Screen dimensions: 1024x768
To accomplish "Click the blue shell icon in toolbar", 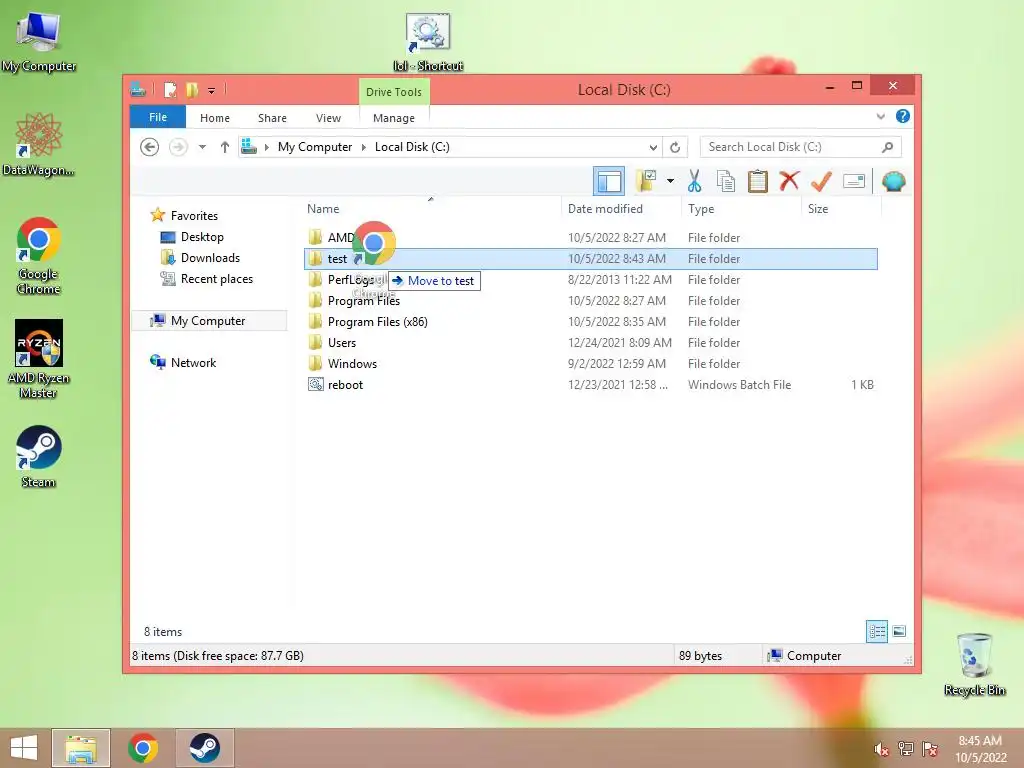I will coord(893,181).
